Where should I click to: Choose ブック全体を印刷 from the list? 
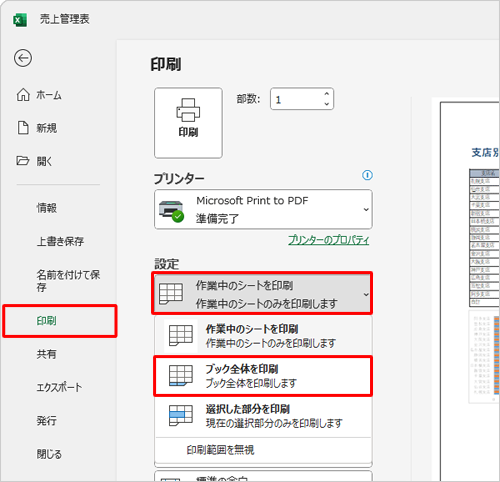click(x=263, y=376)
